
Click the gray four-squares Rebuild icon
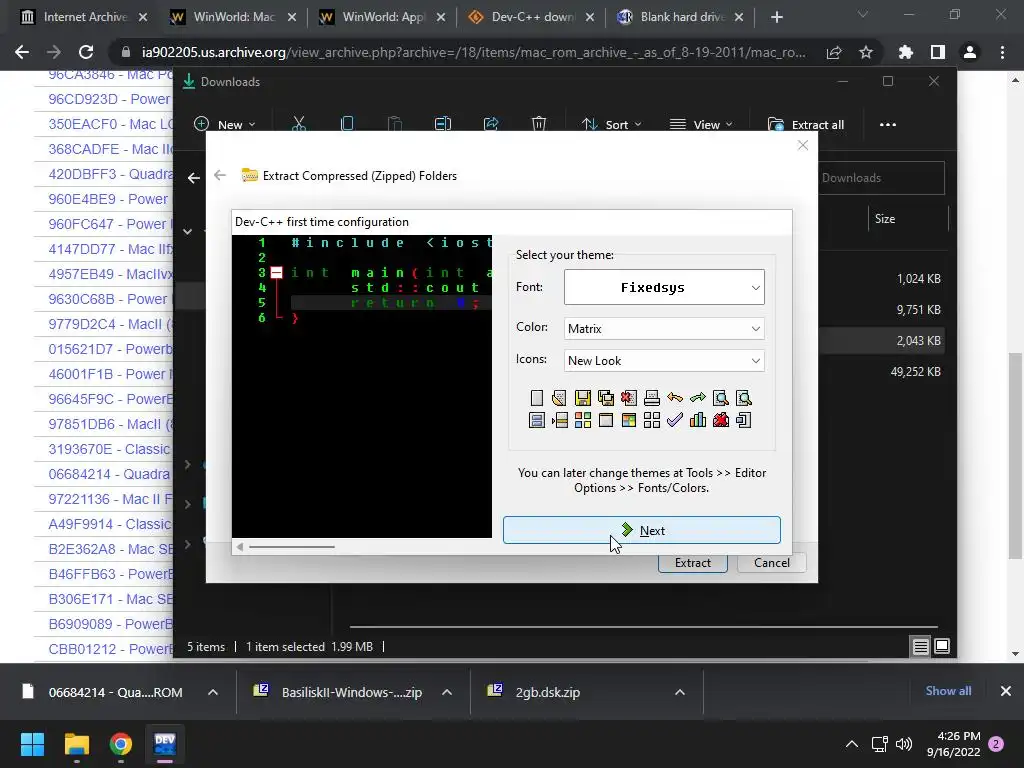tap(652, 420)
